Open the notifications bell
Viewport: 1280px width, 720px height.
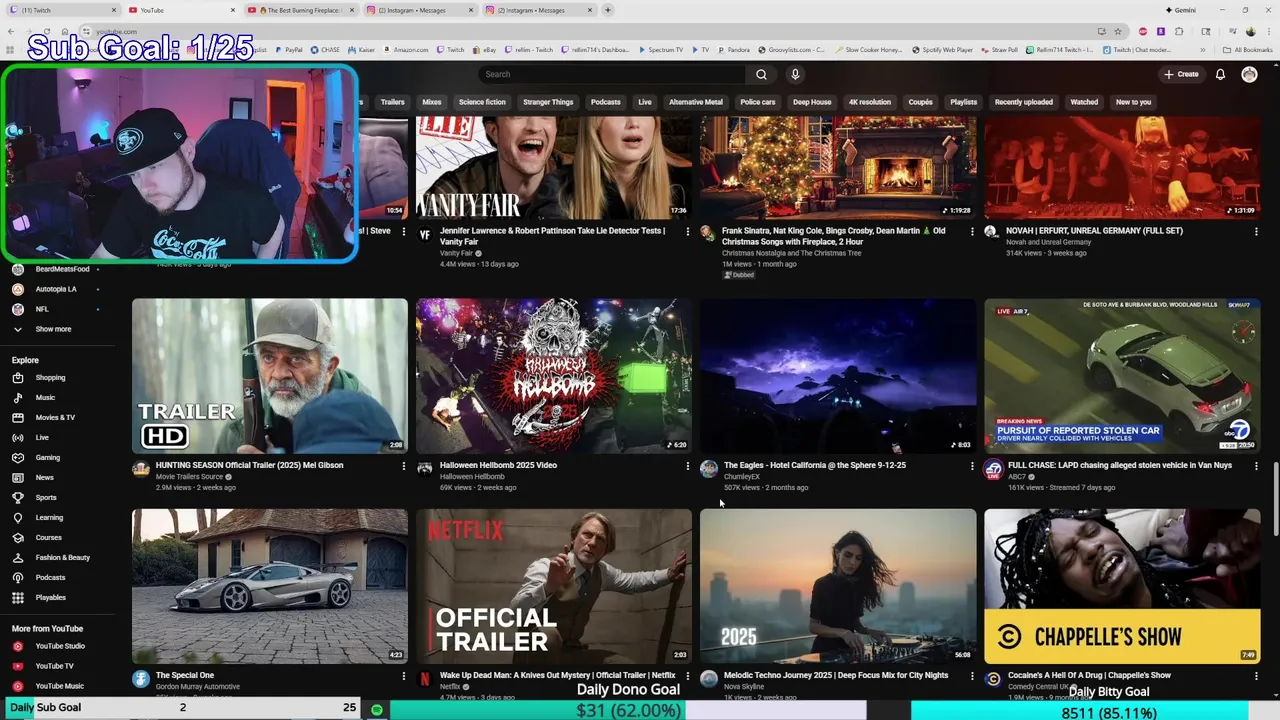[x=1220, y=74]
